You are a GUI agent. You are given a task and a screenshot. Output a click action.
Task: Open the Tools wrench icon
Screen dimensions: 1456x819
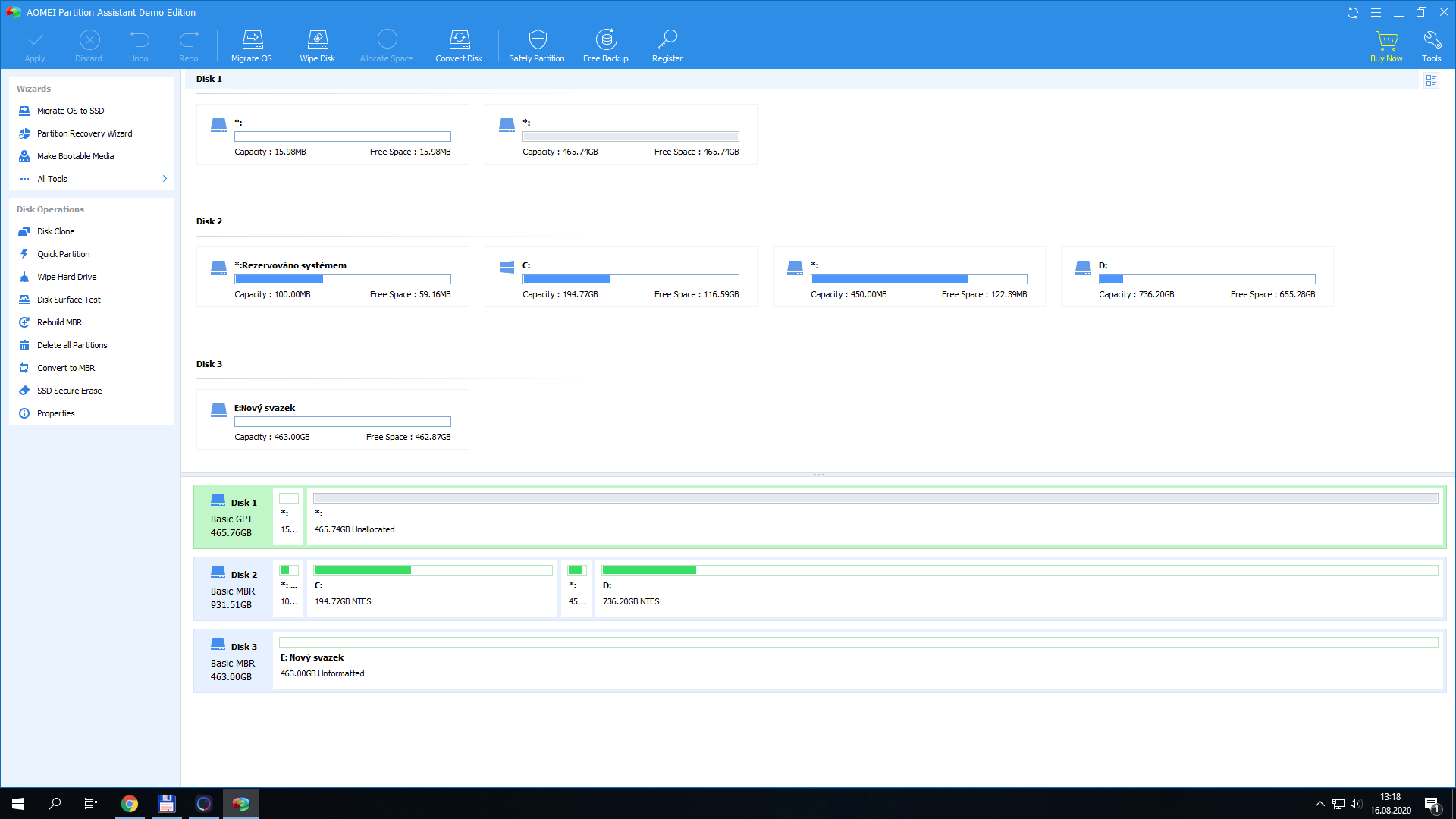tap(1431, 40)
